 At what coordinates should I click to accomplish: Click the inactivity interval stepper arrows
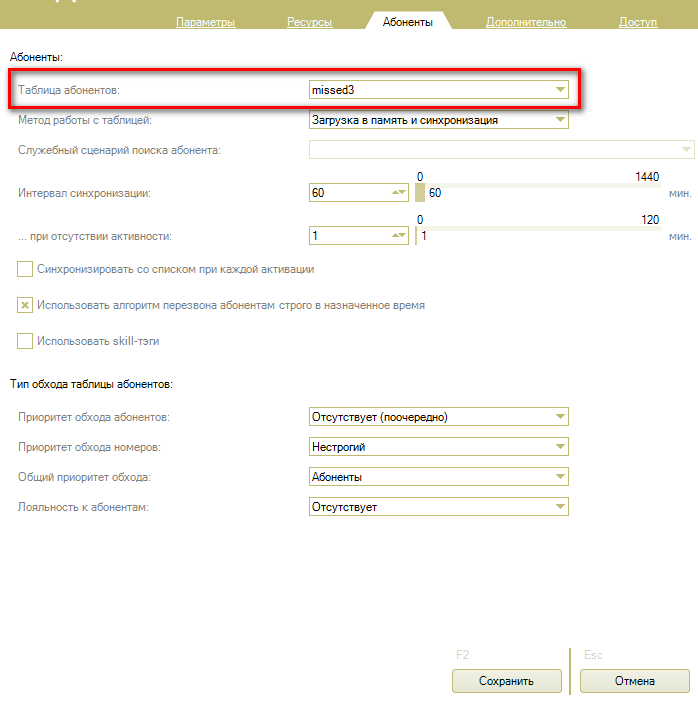[x=399, y=236]
